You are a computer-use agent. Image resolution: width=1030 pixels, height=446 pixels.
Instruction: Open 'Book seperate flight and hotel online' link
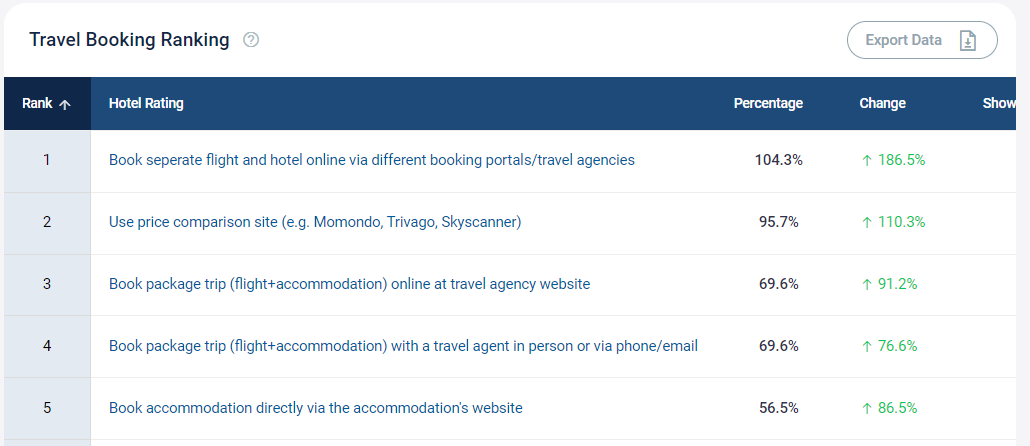372,160
